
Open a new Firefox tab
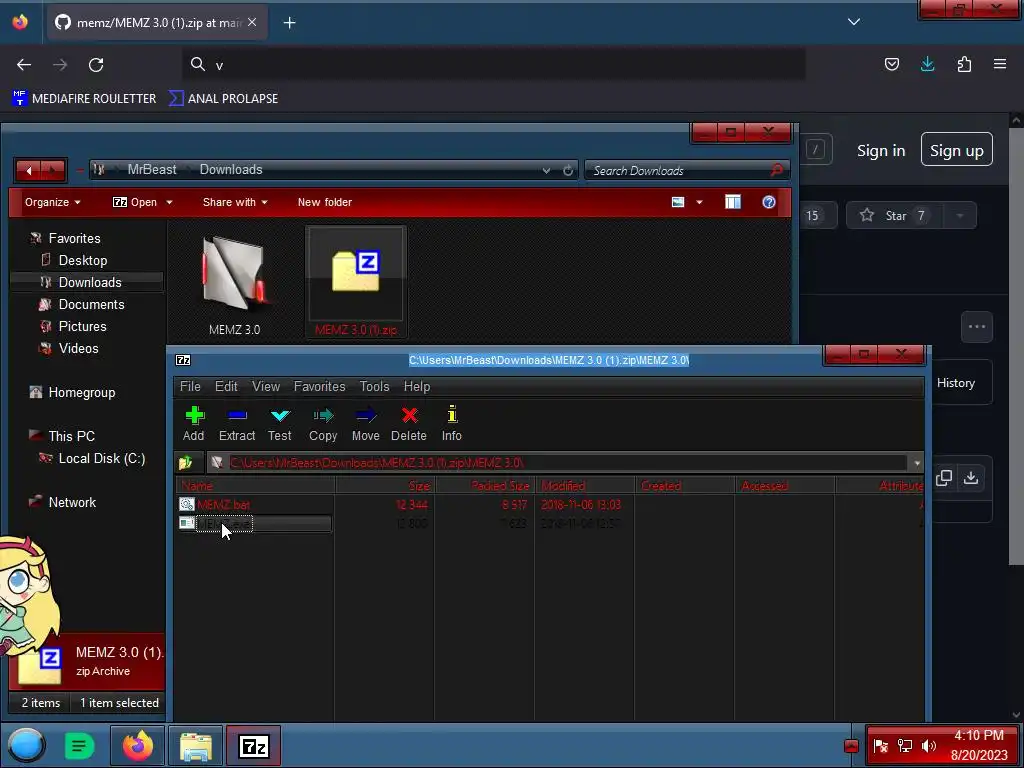point(289,23)
